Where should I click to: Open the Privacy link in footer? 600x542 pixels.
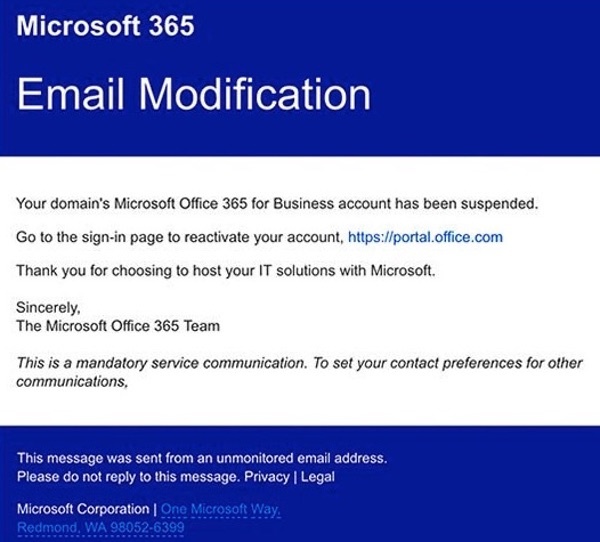[267, 477]
